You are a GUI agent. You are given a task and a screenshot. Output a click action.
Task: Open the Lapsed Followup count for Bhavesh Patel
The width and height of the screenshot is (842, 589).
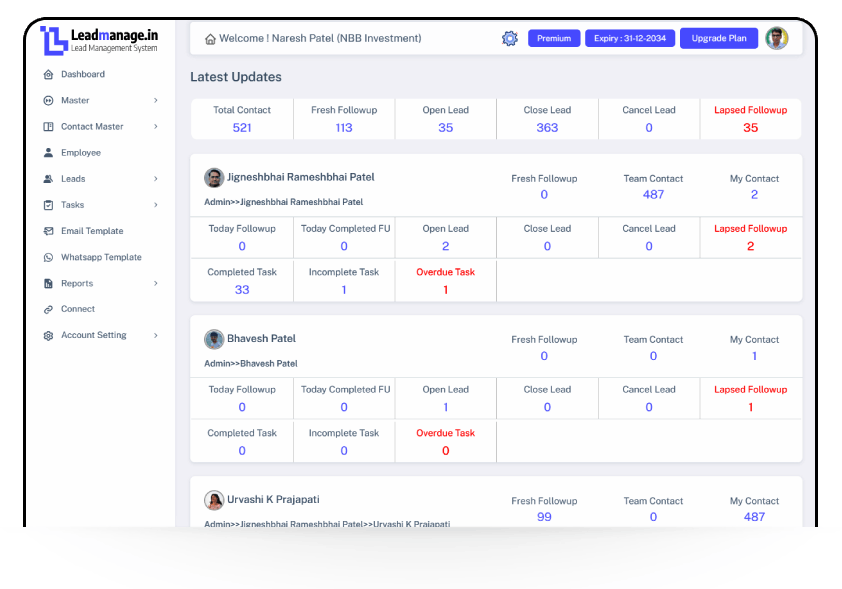pyautogui.click(x=750, y=398)
